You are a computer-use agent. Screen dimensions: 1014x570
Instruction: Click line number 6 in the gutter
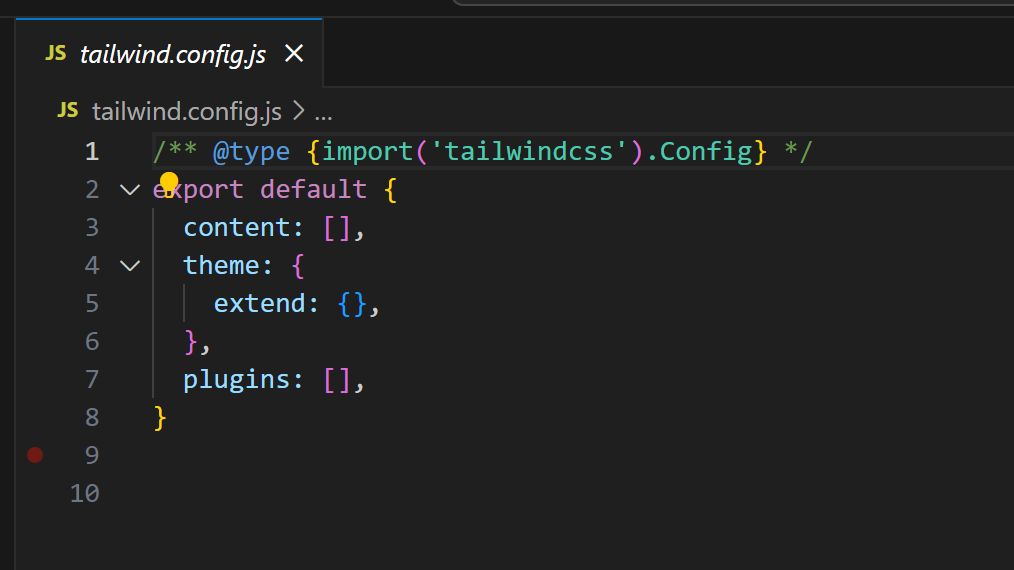click(x=92, y=342)
